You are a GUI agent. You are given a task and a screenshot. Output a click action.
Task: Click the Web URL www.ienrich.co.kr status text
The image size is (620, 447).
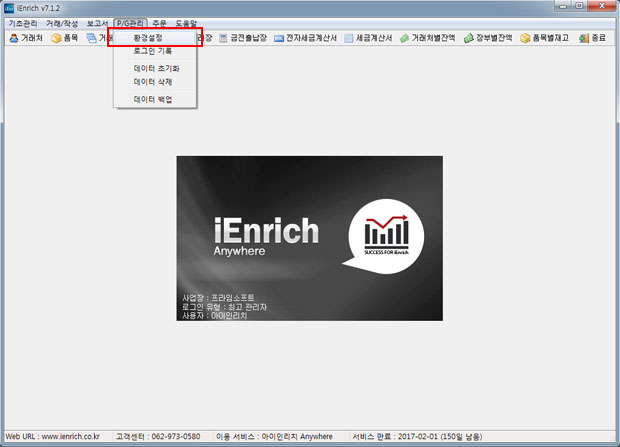coord(52,436)
